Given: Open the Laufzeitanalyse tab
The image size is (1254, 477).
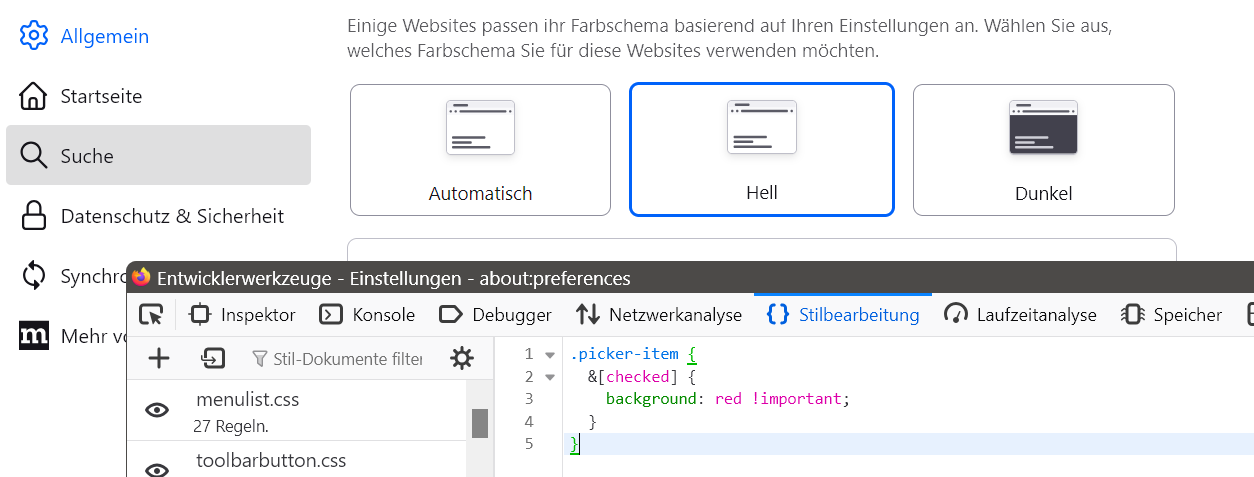Looking at the screenshot, I should (1020, 315).
